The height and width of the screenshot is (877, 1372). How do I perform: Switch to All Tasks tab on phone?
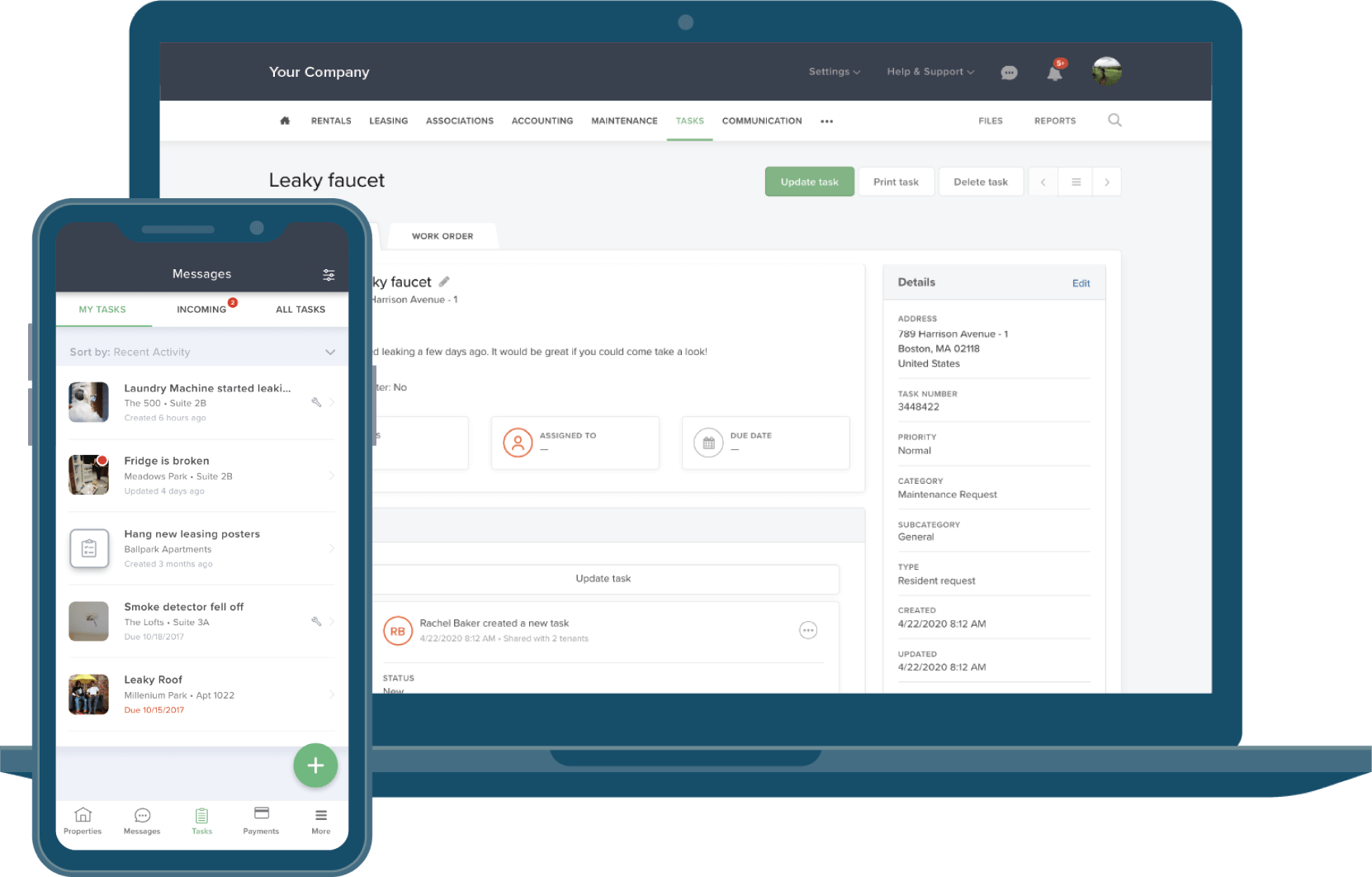pos(300,310)
